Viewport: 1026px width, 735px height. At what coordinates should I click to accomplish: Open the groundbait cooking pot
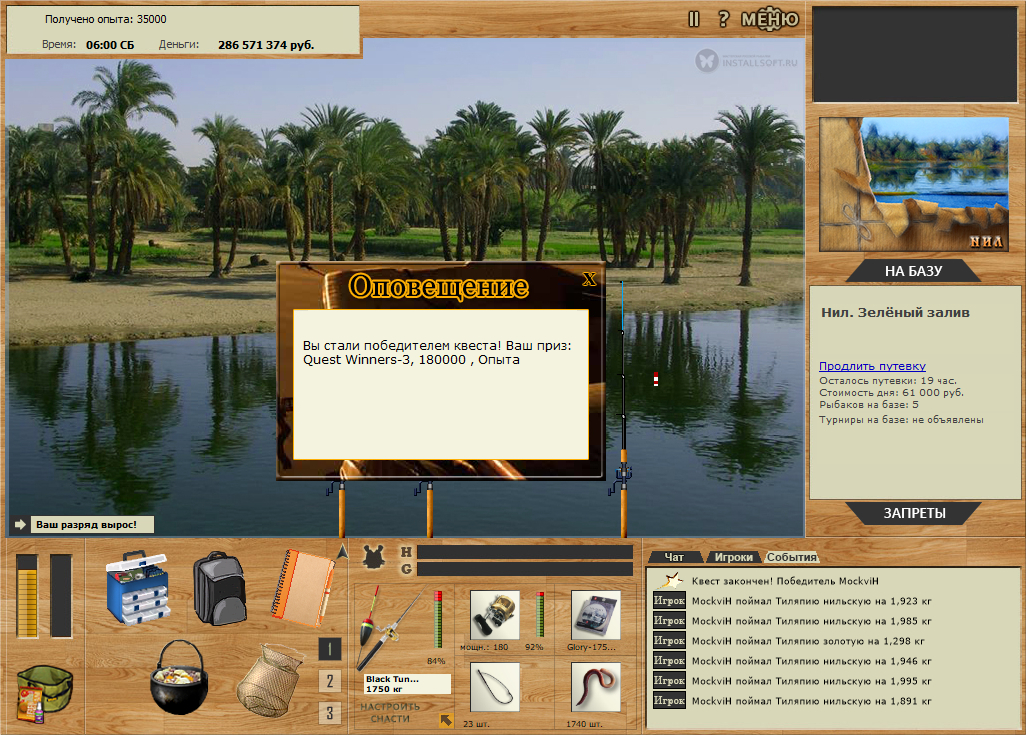(x=179, y=677)
